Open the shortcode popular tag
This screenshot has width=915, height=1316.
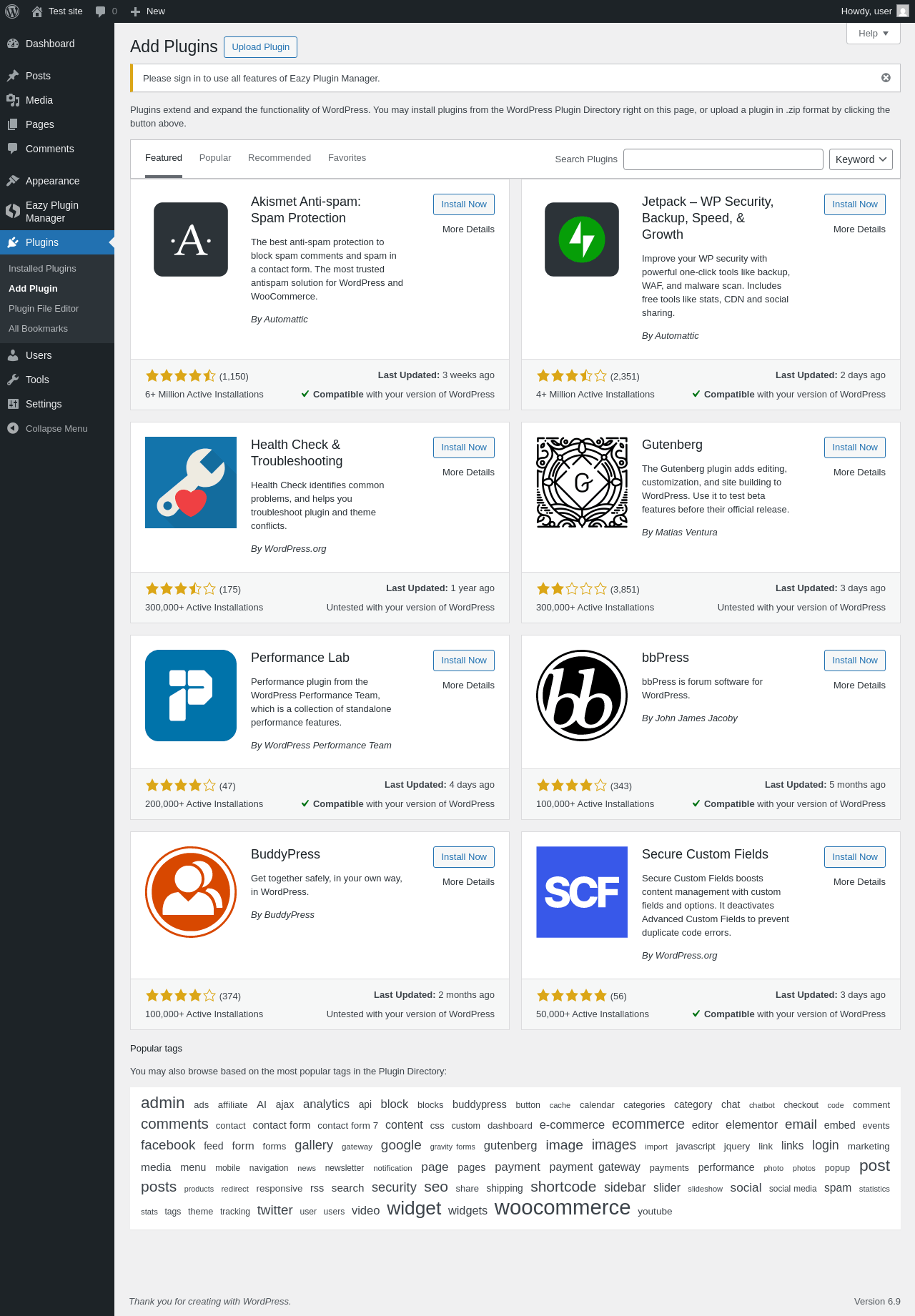point(563,1187)
